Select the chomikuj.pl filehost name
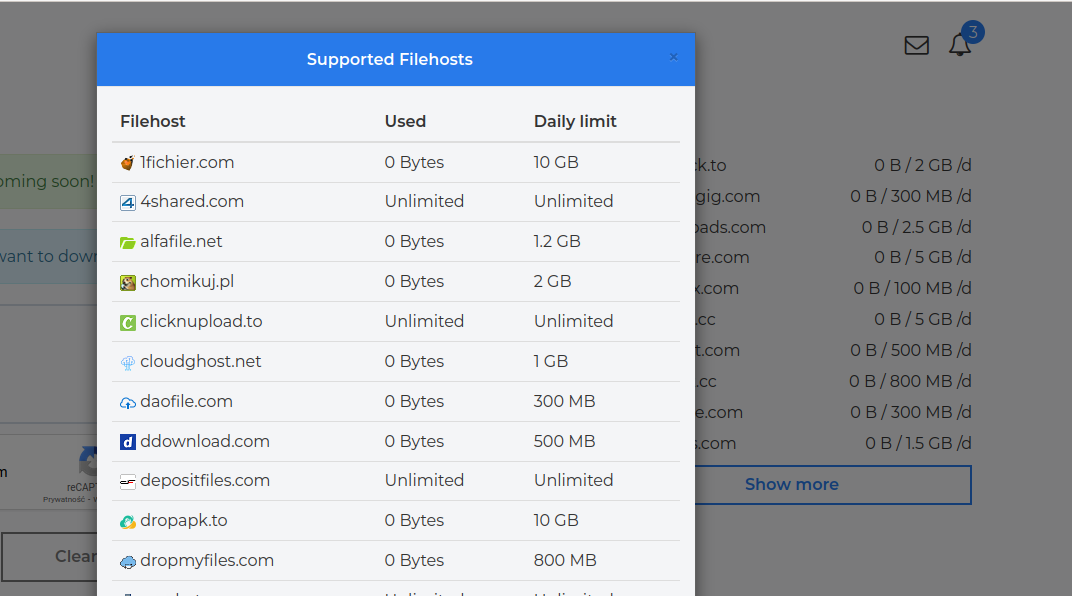Viewport: 1072px width, 596px height. (x=187, y=281)
